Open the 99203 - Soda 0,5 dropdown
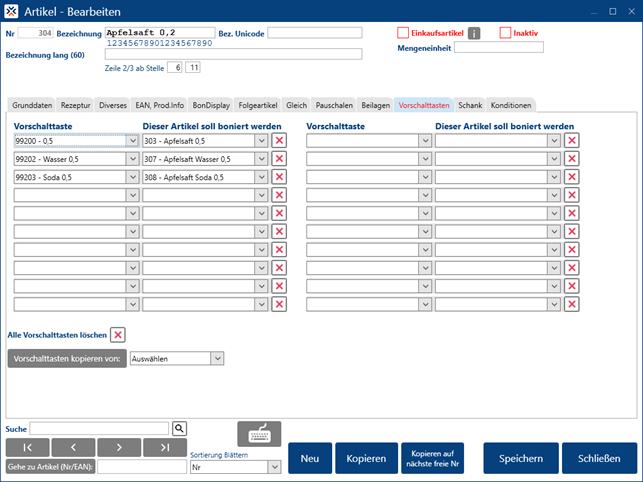 coord(132,177)
